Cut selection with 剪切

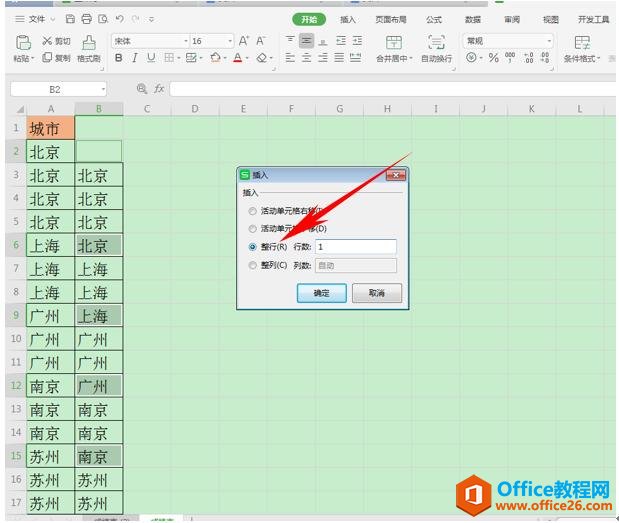coord(56,41)
